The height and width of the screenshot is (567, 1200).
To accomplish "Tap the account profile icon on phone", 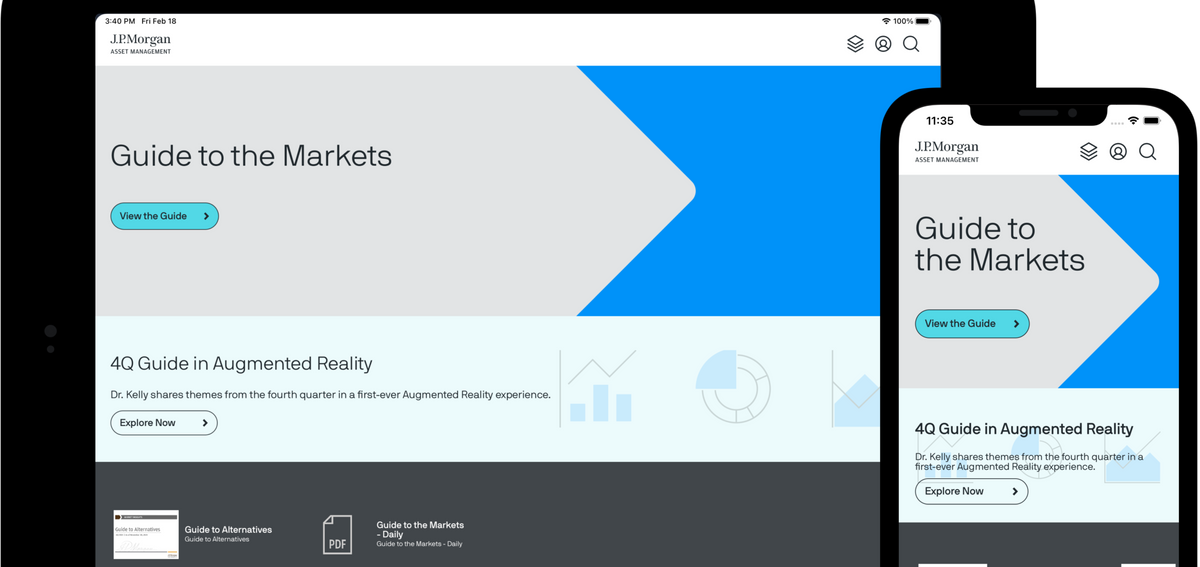I will 1118,151.
